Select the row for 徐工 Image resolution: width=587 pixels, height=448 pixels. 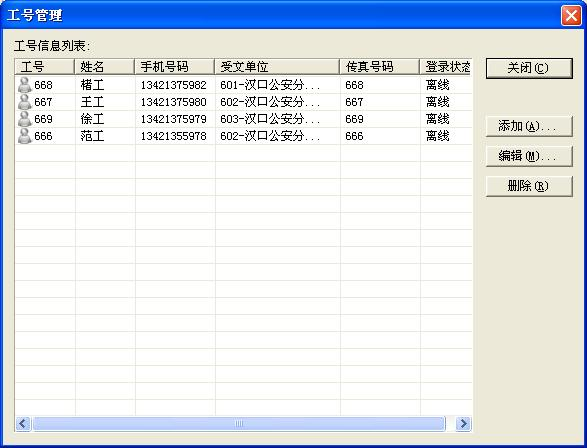click(243, 119)
